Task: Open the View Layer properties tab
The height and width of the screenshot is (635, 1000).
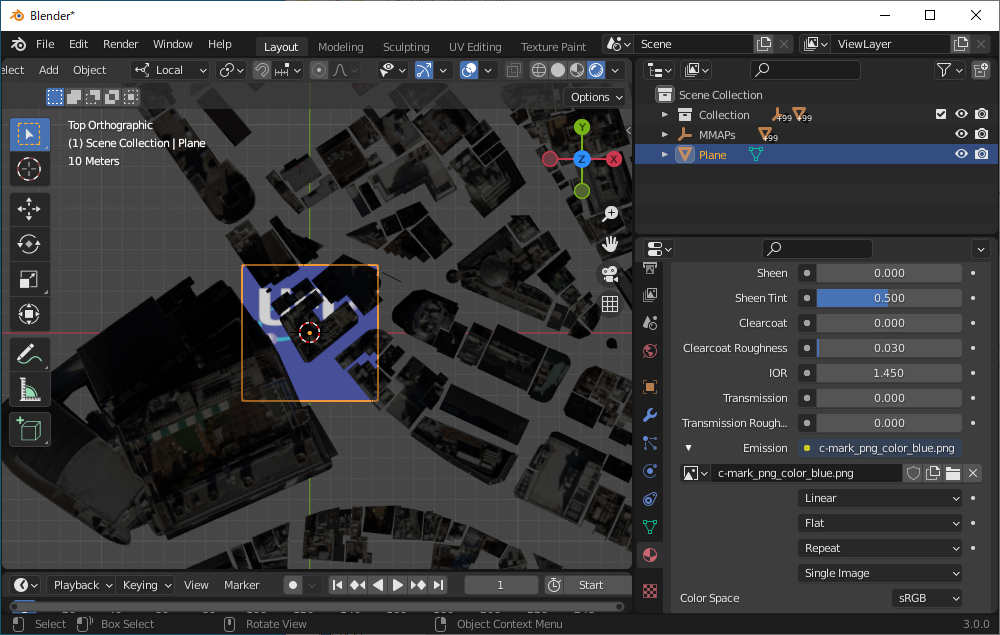Action: (650, 295)
